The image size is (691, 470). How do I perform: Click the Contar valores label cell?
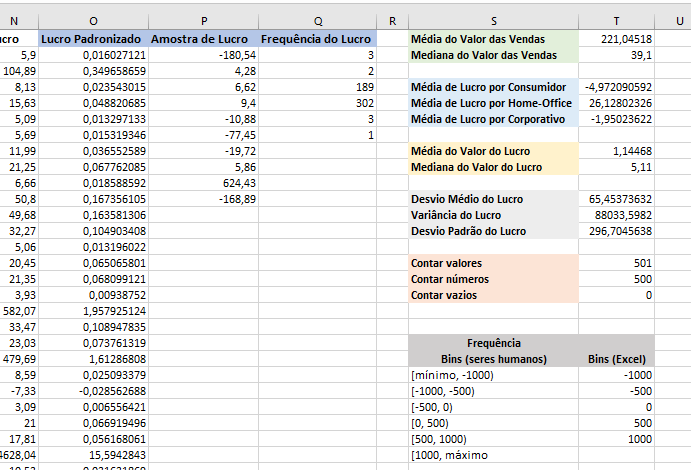(494, 263)
